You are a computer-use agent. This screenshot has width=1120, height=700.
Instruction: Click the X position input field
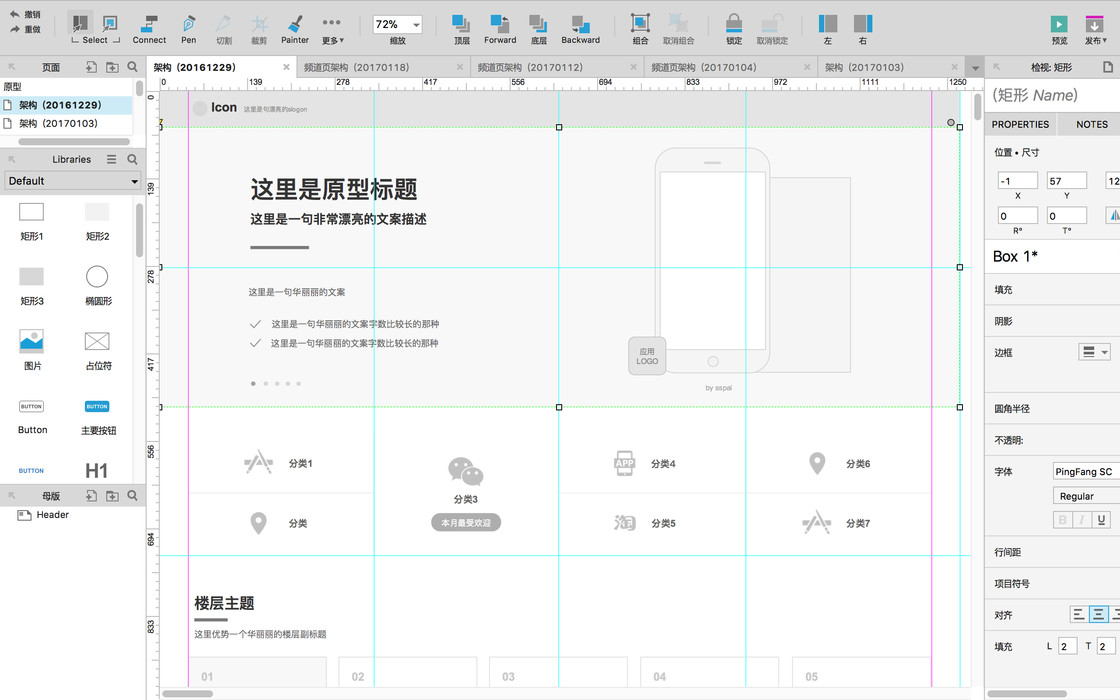coord(1017,181)
